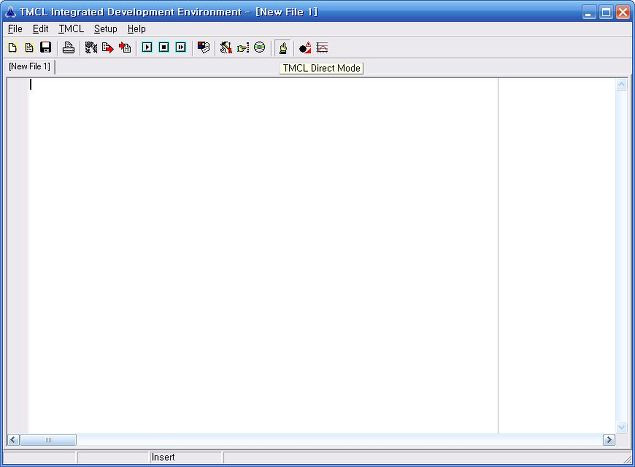Click the horizontal scrollbar thumb

48,440
